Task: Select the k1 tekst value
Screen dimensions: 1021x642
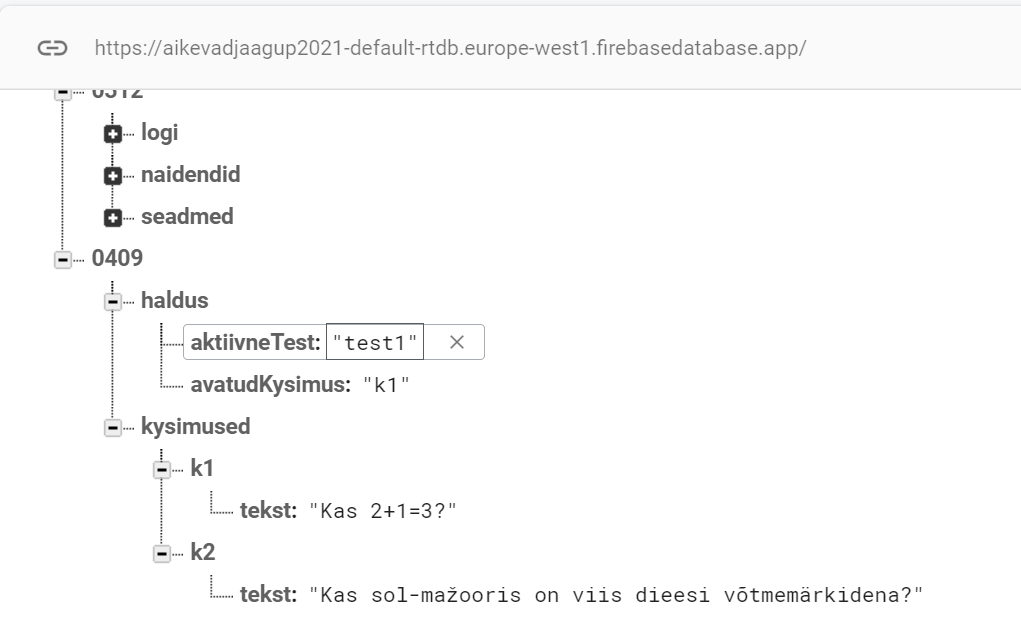Action: tap(383, 511)
